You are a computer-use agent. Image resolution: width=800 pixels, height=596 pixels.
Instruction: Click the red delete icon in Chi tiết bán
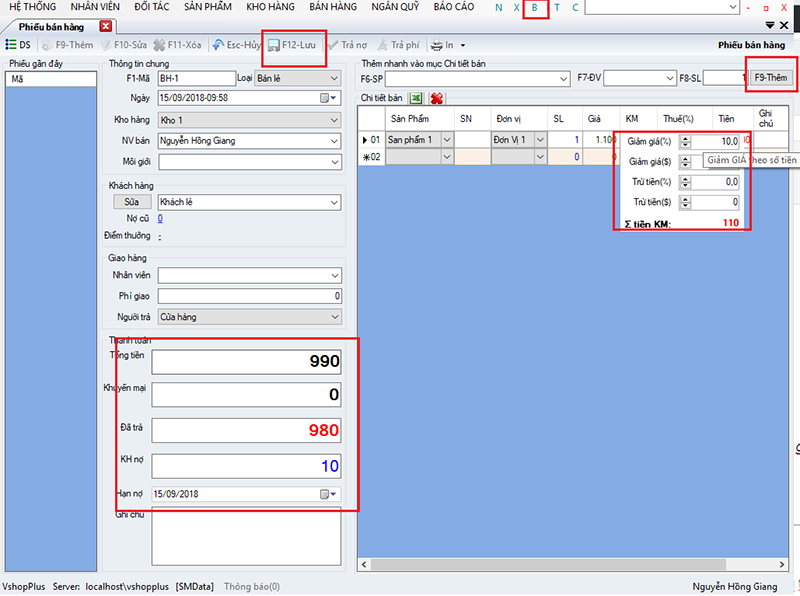click(x=436, y=98)
